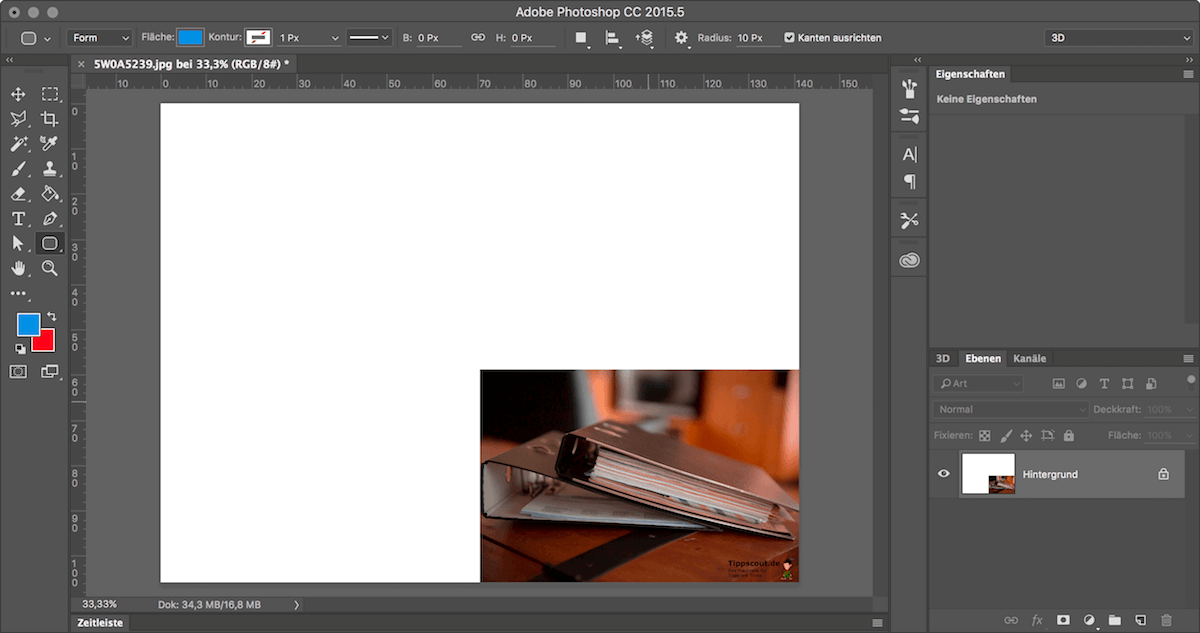Select the Paint Bucket tool
The width and height of the screenshot is (1200, 633).
(50, 194)
